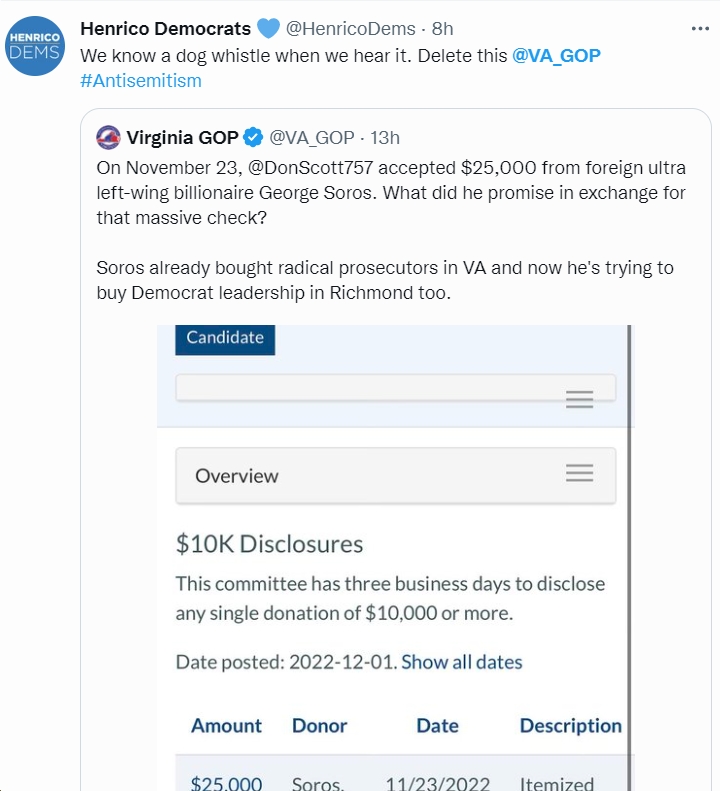
Task: Open the Virginia GOP display name
Action: click(182, 137)
